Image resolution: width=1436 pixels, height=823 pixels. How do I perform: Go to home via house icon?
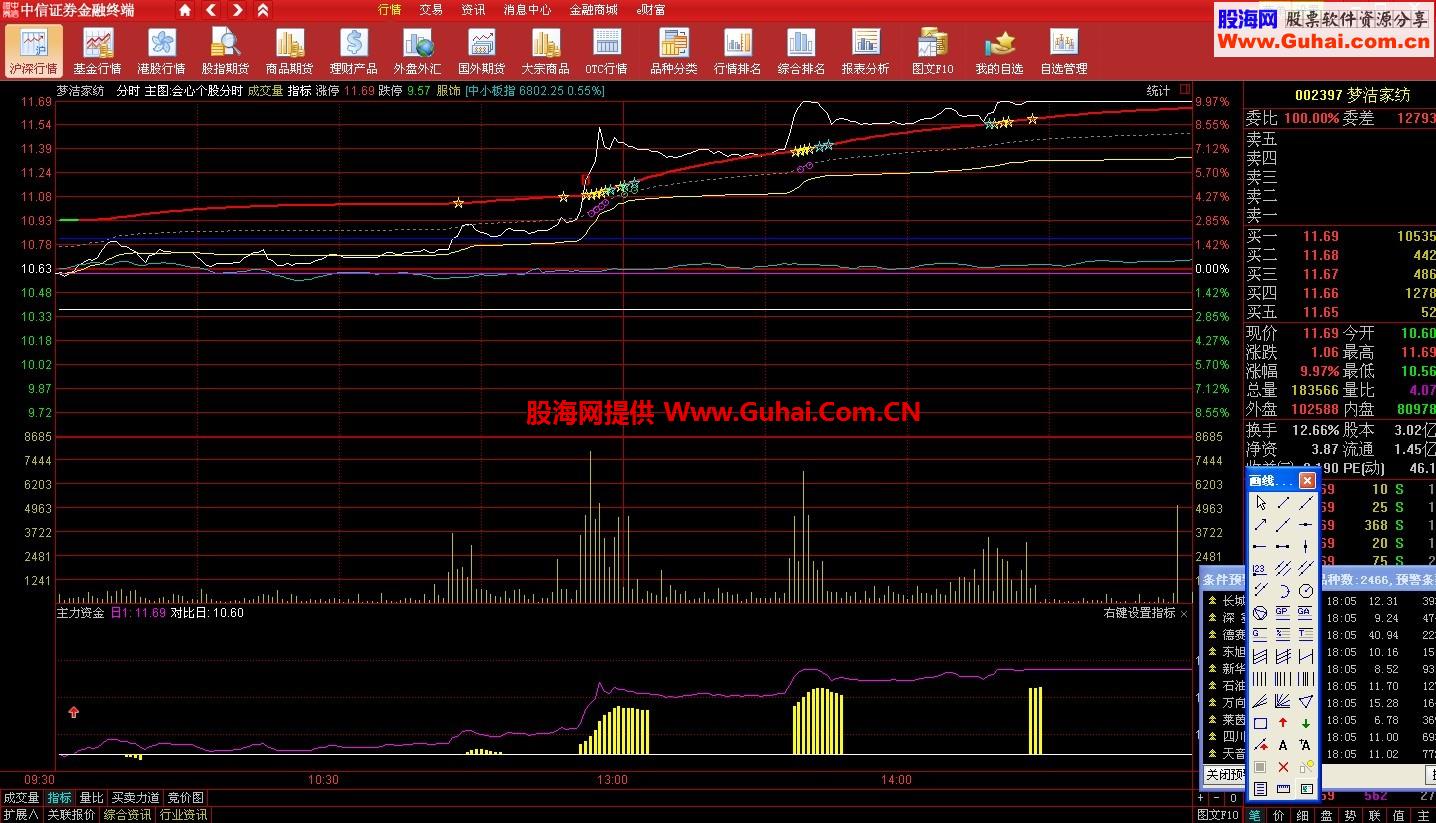click(185, 10)
